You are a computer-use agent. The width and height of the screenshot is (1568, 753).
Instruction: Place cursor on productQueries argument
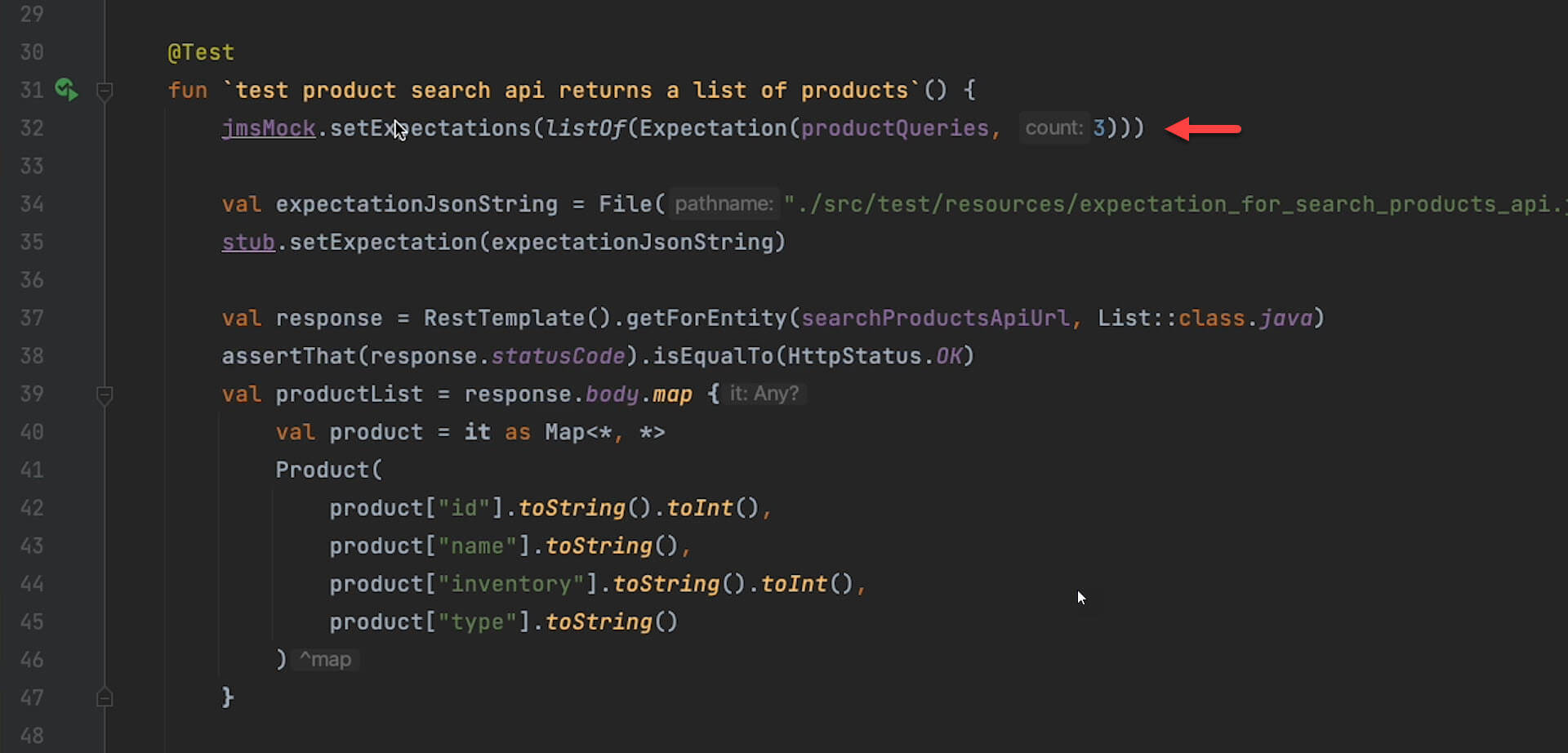coord(894,128)
